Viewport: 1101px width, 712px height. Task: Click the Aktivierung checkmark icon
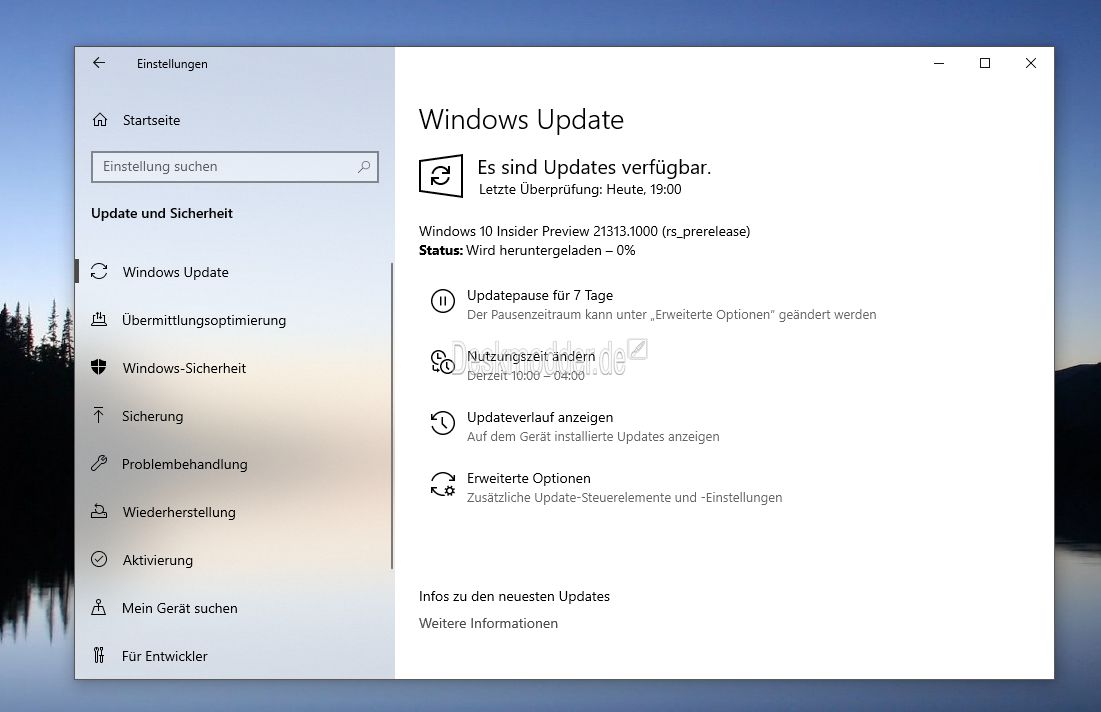(99, 560)
